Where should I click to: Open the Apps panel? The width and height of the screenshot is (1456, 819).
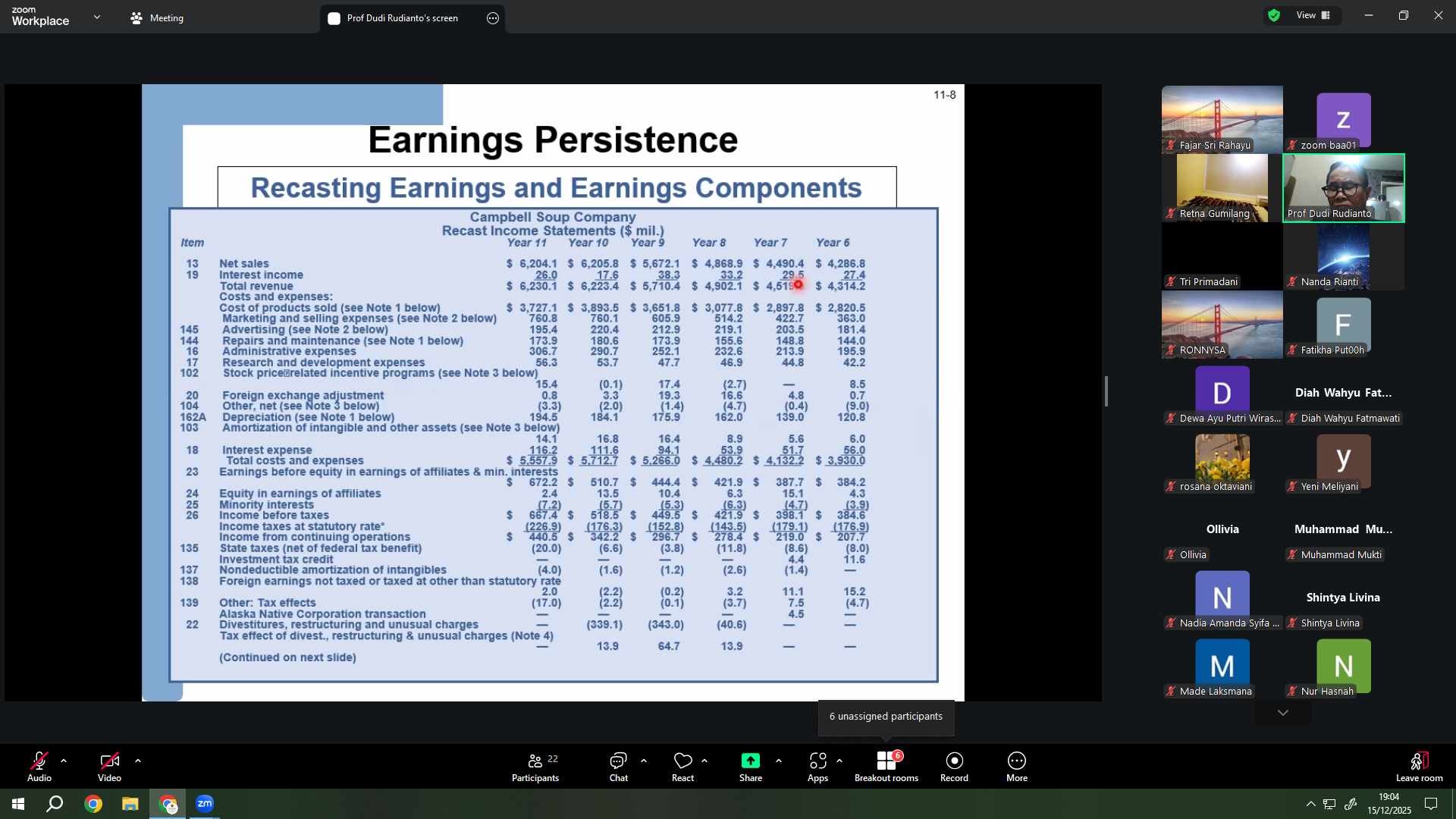click(x=817, y=767)
